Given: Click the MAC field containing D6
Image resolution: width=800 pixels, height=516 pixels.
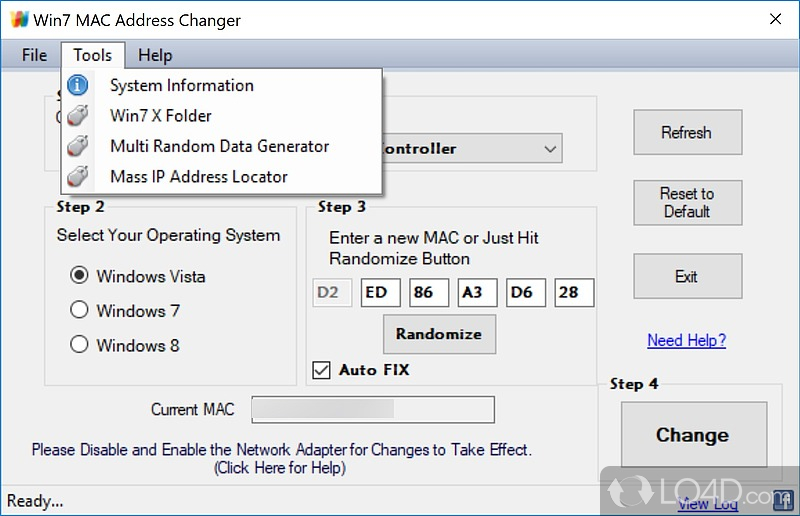Looking at the screenshot, I should pos(526,292).
